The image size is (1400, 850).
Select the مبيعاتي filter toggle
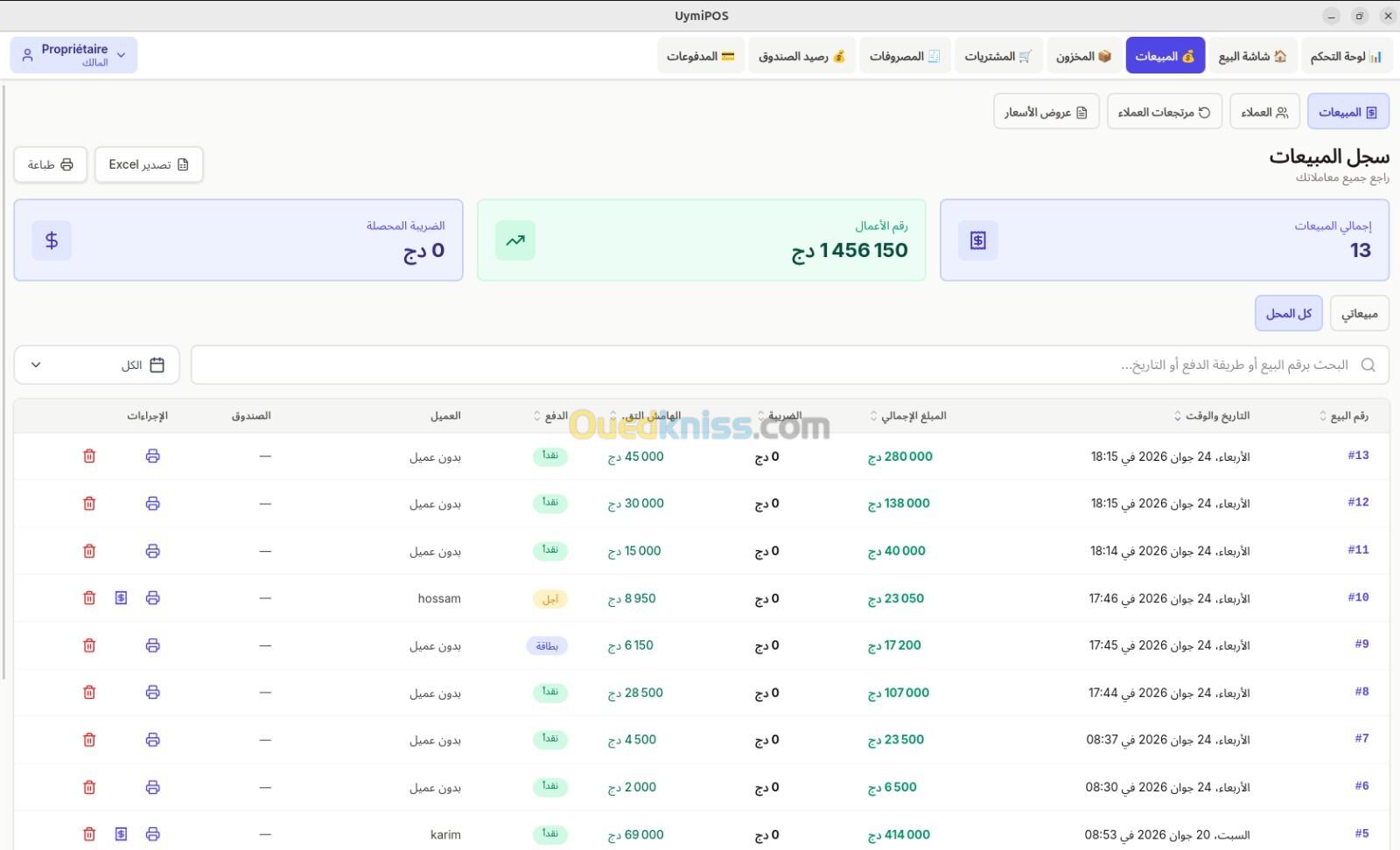coord(1359,313)
